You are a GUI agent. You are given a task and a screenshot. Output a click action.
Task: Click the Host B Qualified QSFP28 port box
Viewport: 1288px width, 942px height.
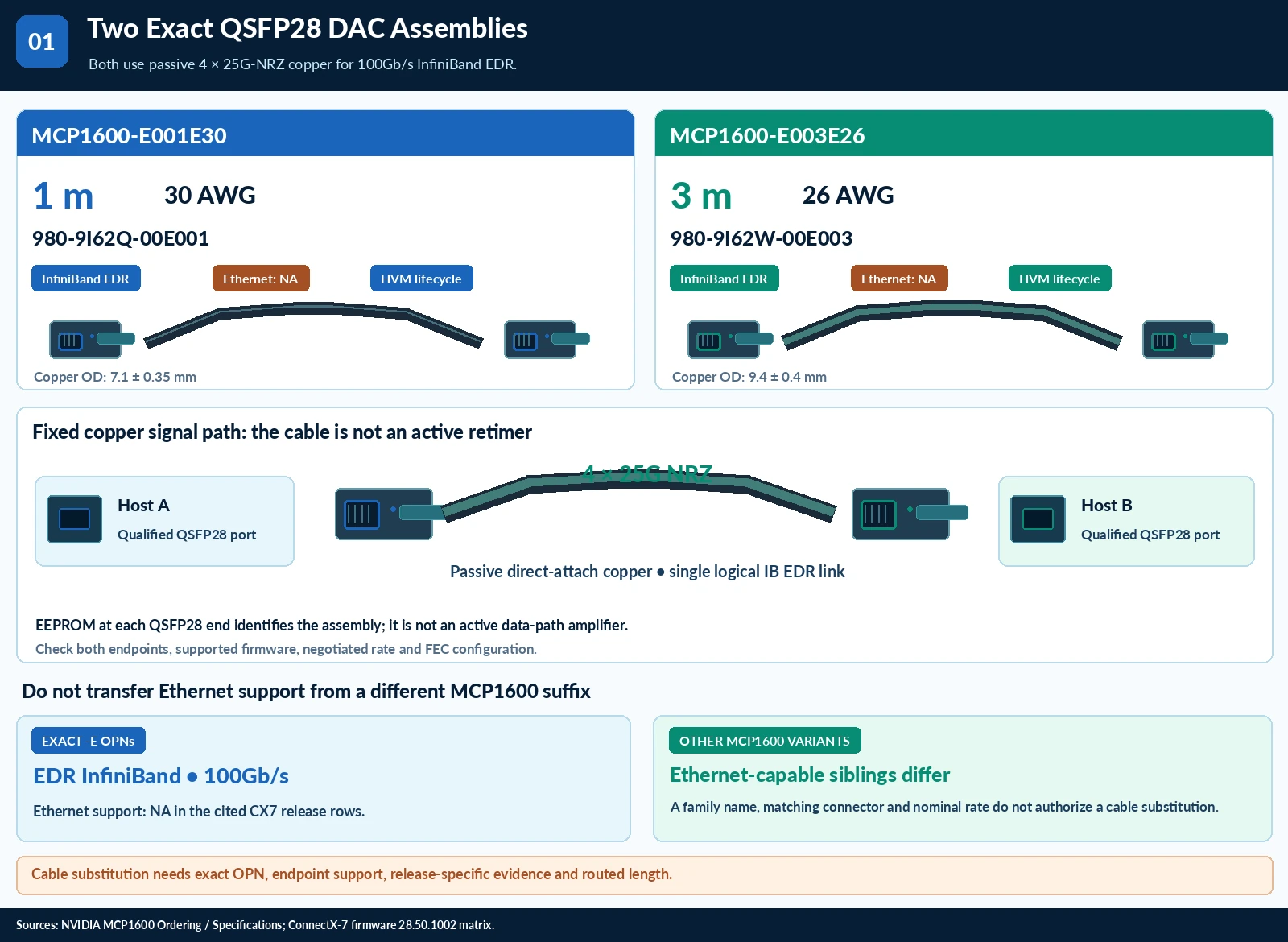coord(1126,521)
